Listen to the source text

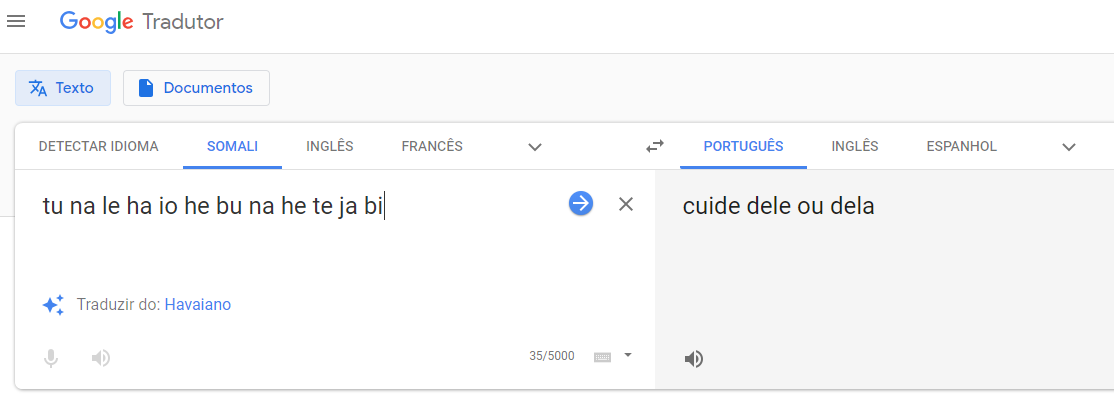(x=101, y=357)
